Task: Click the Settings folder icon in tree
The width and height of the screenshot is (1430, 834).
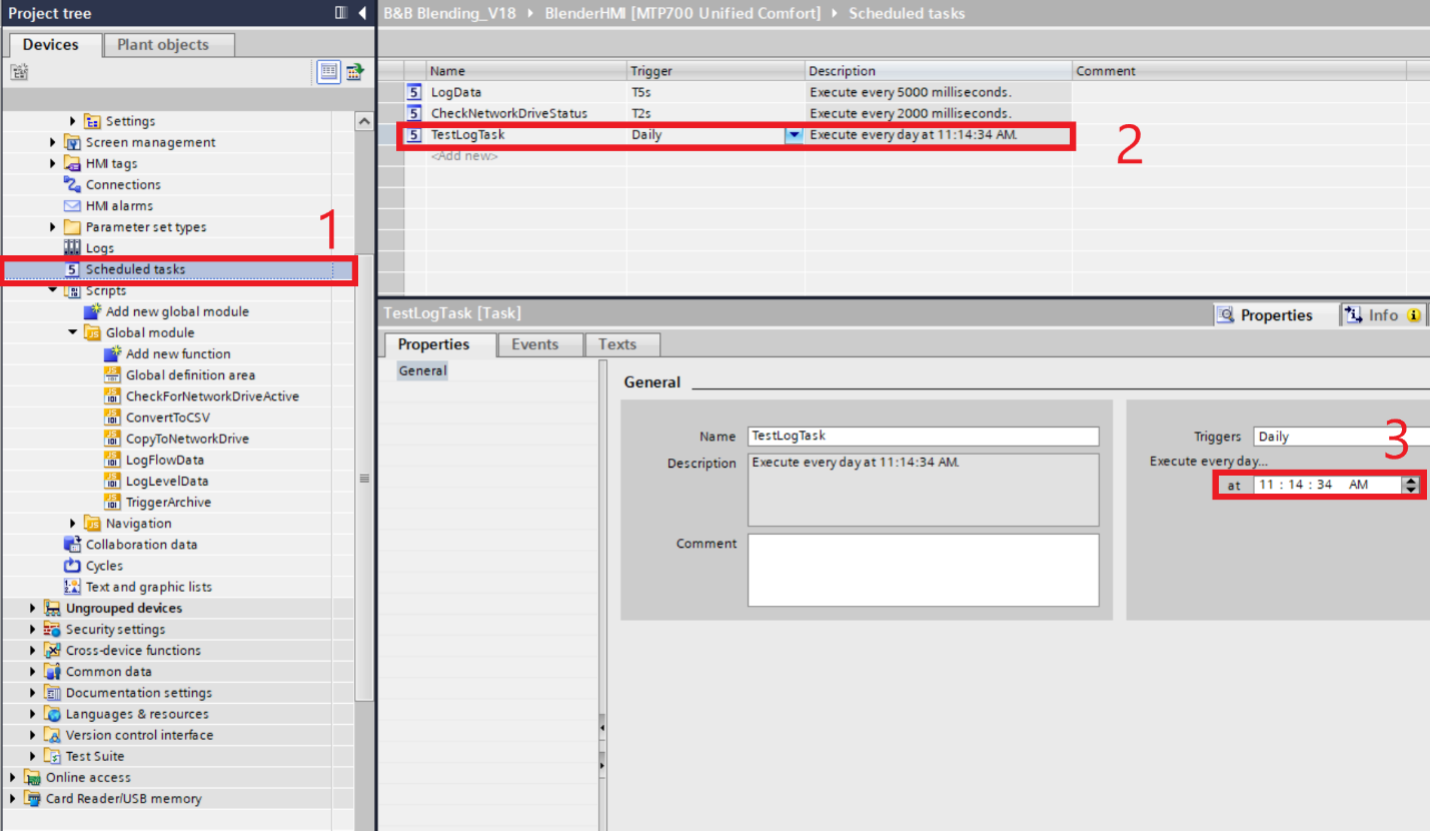Action: [92, 121]
